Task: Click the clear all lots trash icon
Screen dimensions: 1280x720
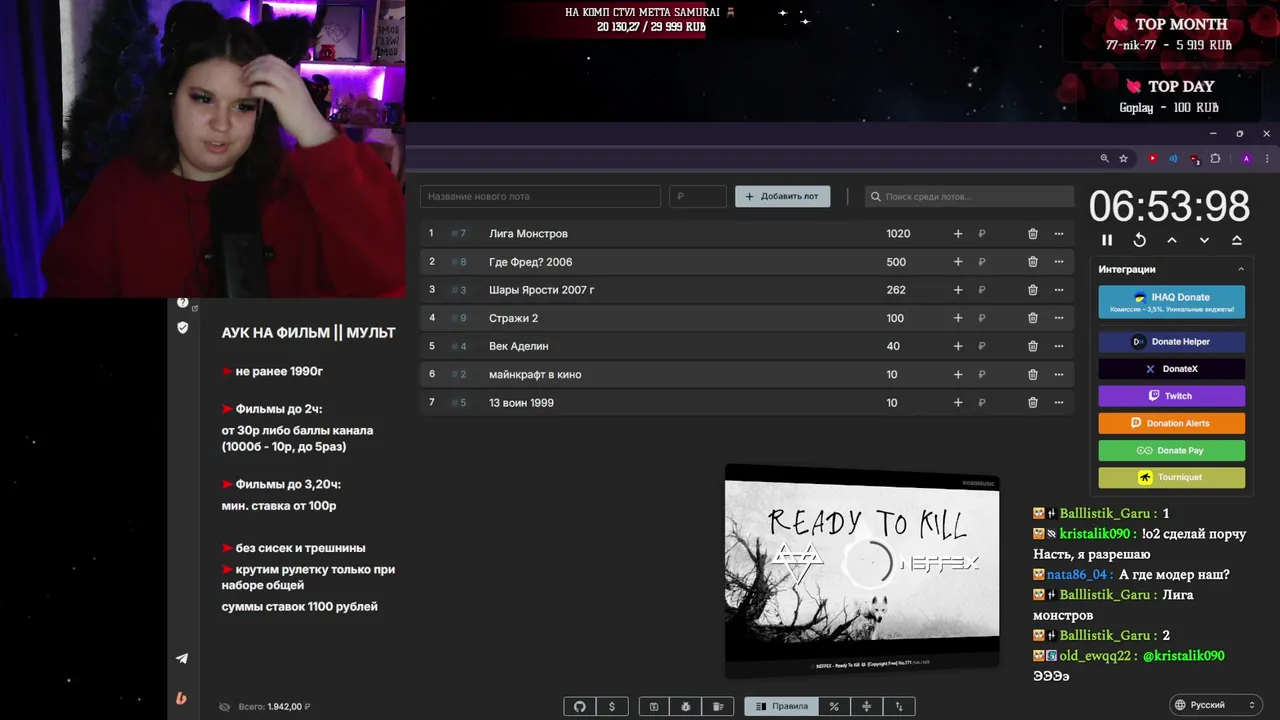Action: tap(718, 706)
